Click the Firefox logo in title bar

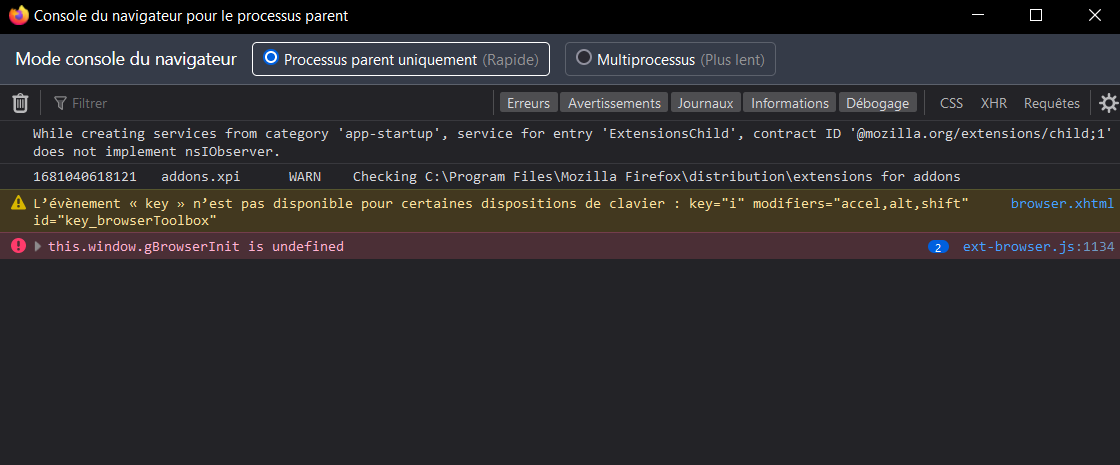(18, 16)
